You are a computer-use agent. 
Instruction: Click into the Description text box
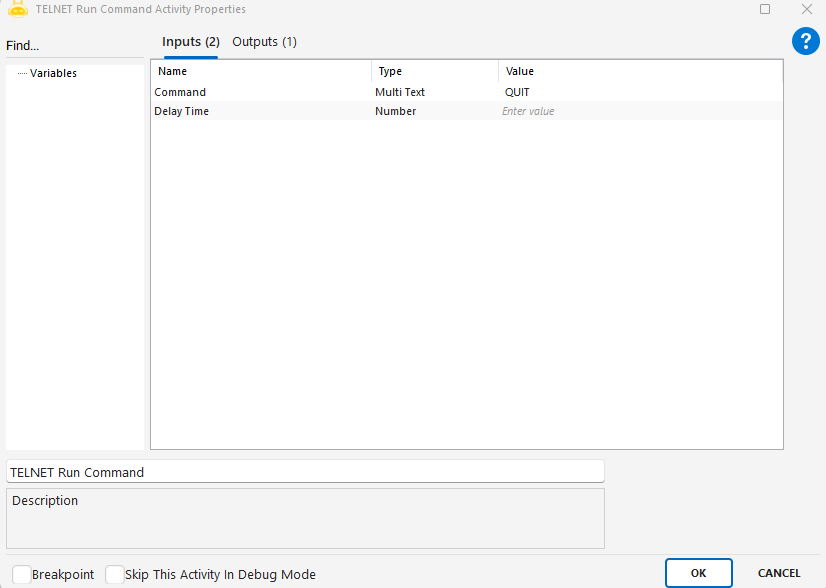point(305,518)
